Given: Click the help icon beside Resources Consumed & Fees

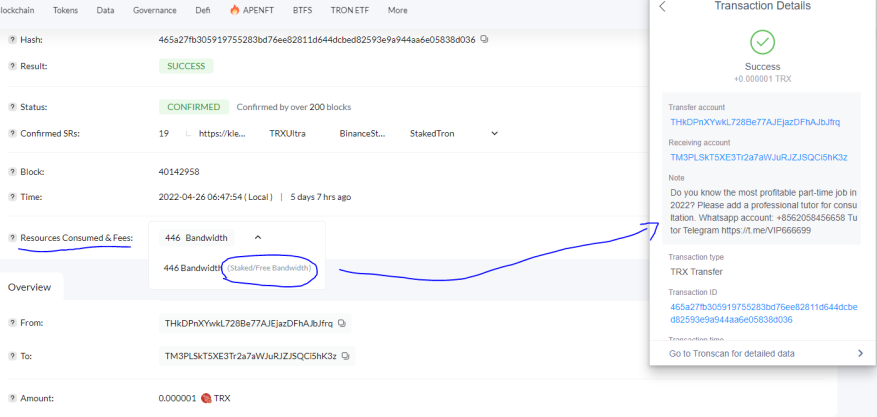Looking at the screenshot, I should [x=12, y=238].
